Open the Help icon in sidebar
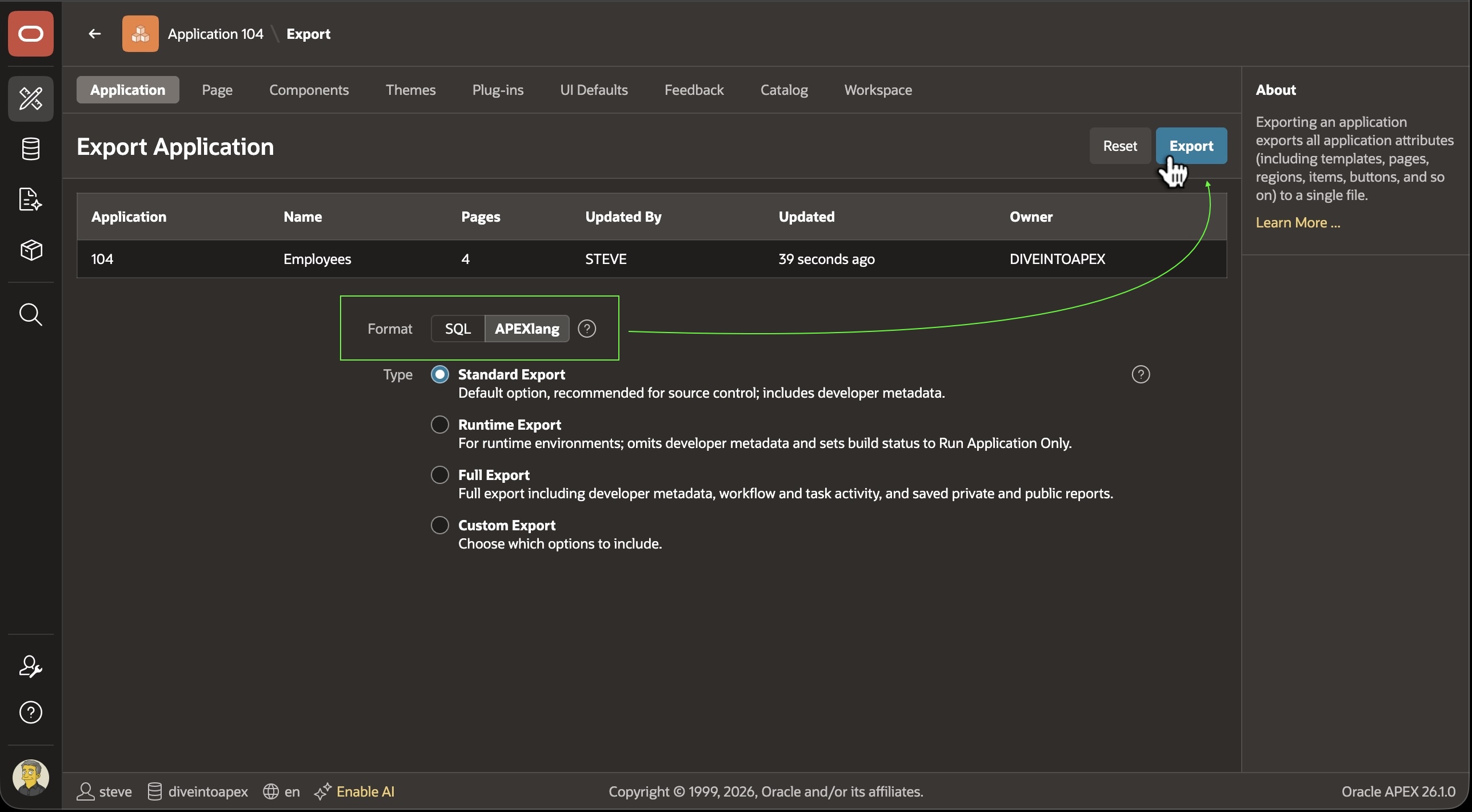 click(31, 713)
